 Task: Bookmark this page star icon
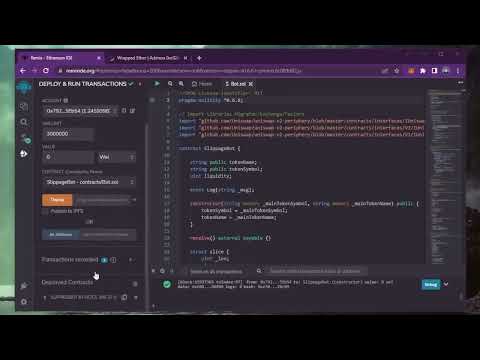pos(397,71)
